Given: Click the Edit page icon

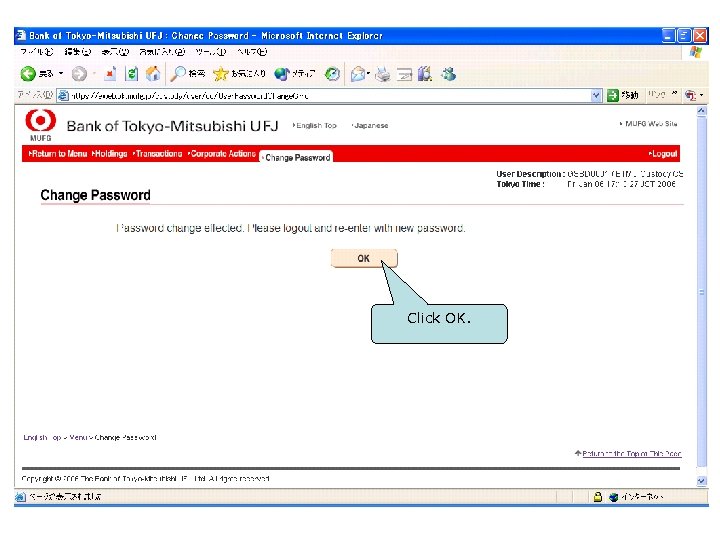Looking at the screenshot, I should coord(404,73).
